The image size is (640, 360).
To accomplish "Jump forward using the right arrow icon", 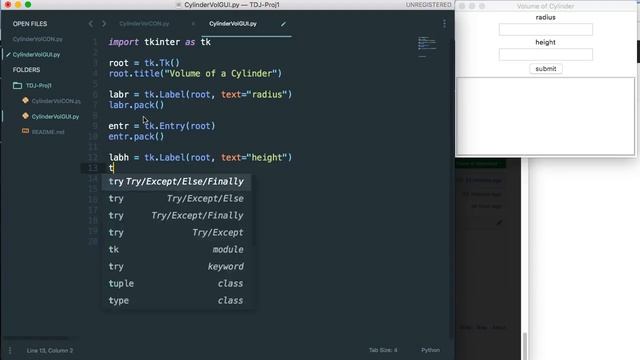I will [104, 24].
